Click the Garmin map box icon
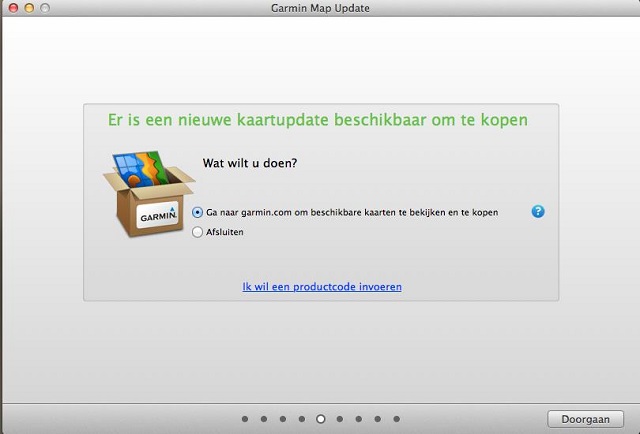This screenshot has width=640, height=434. pos(149,194)
